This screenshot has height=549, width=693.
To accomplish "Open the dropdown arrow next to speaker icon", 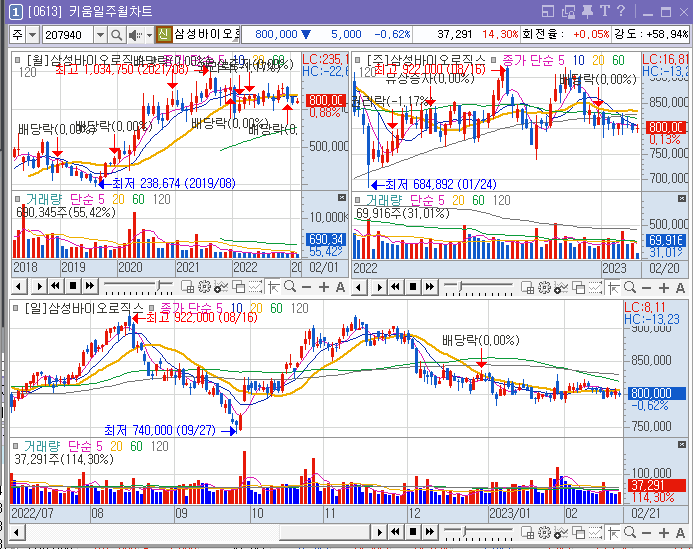I will coord(149,34).
